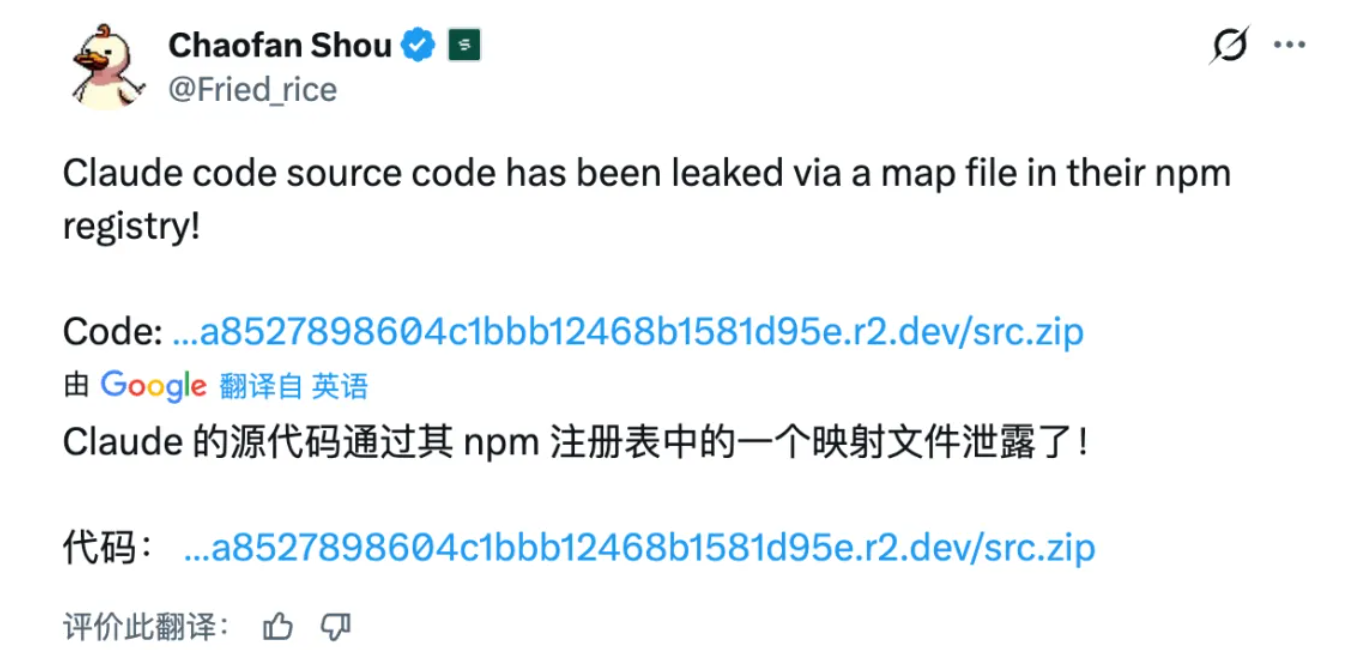Image resolution: width=1354 pixels, height=650 pixels.
Task: Open the src.zip link after "Code:"
Action: [x=628, y=332]
